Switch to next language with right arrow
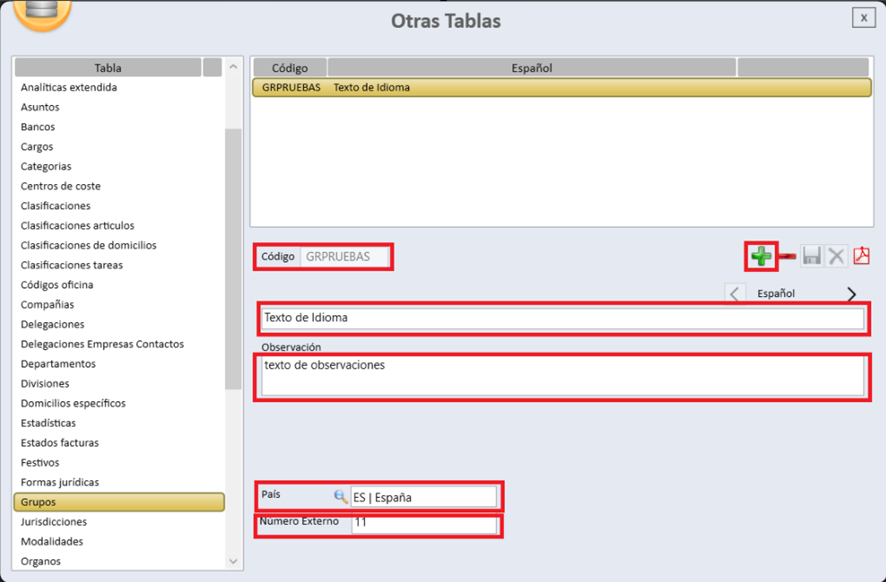The image size is (886, 582). click(x=852, y=295)
